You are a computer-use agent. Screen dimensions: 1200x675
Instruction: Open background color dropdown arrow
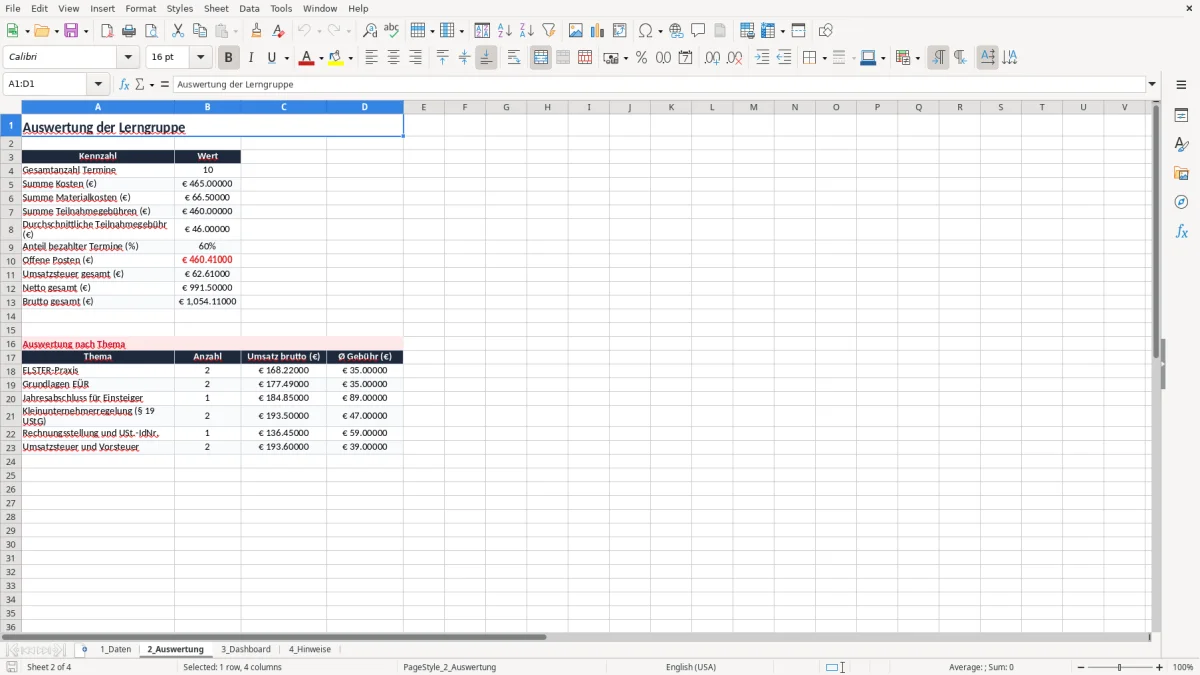coord(351,58)
